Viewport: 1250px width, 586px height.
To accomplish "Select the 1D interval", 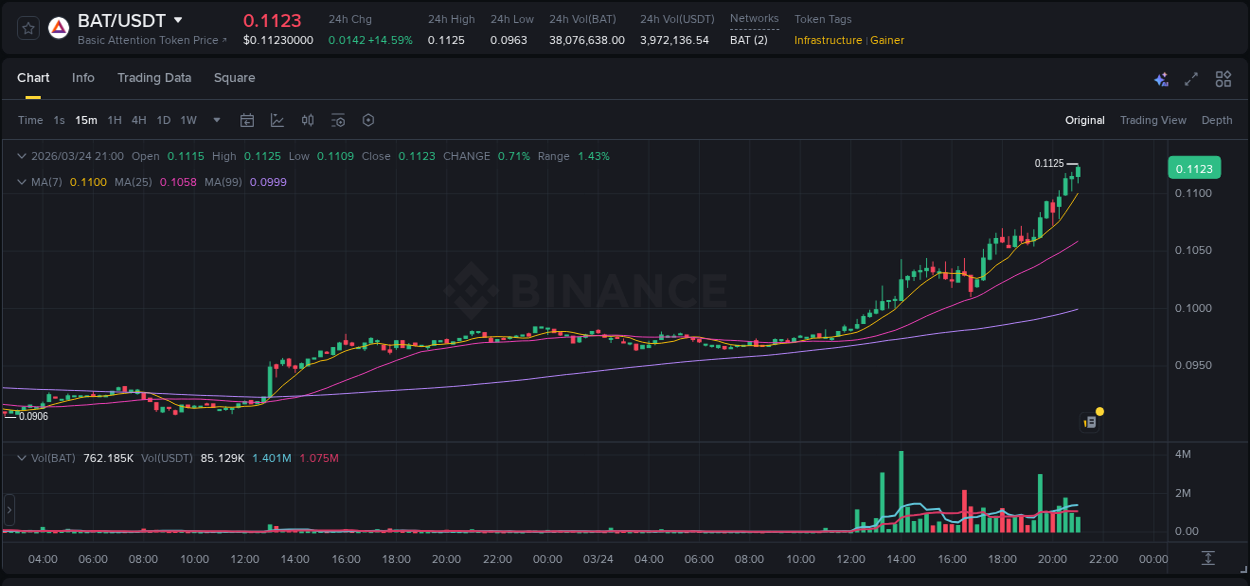I will (x=163, y=120).
